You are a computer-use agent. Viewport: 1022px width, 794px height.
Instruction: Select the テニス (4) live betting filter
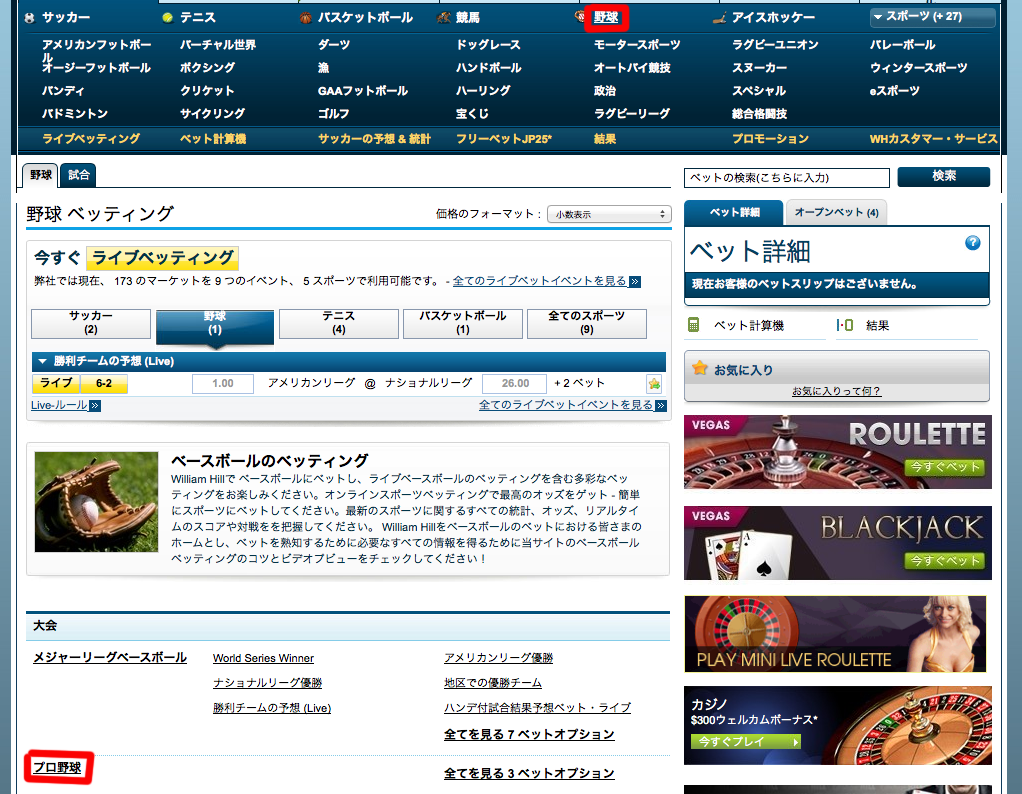[x=338, y=323]
